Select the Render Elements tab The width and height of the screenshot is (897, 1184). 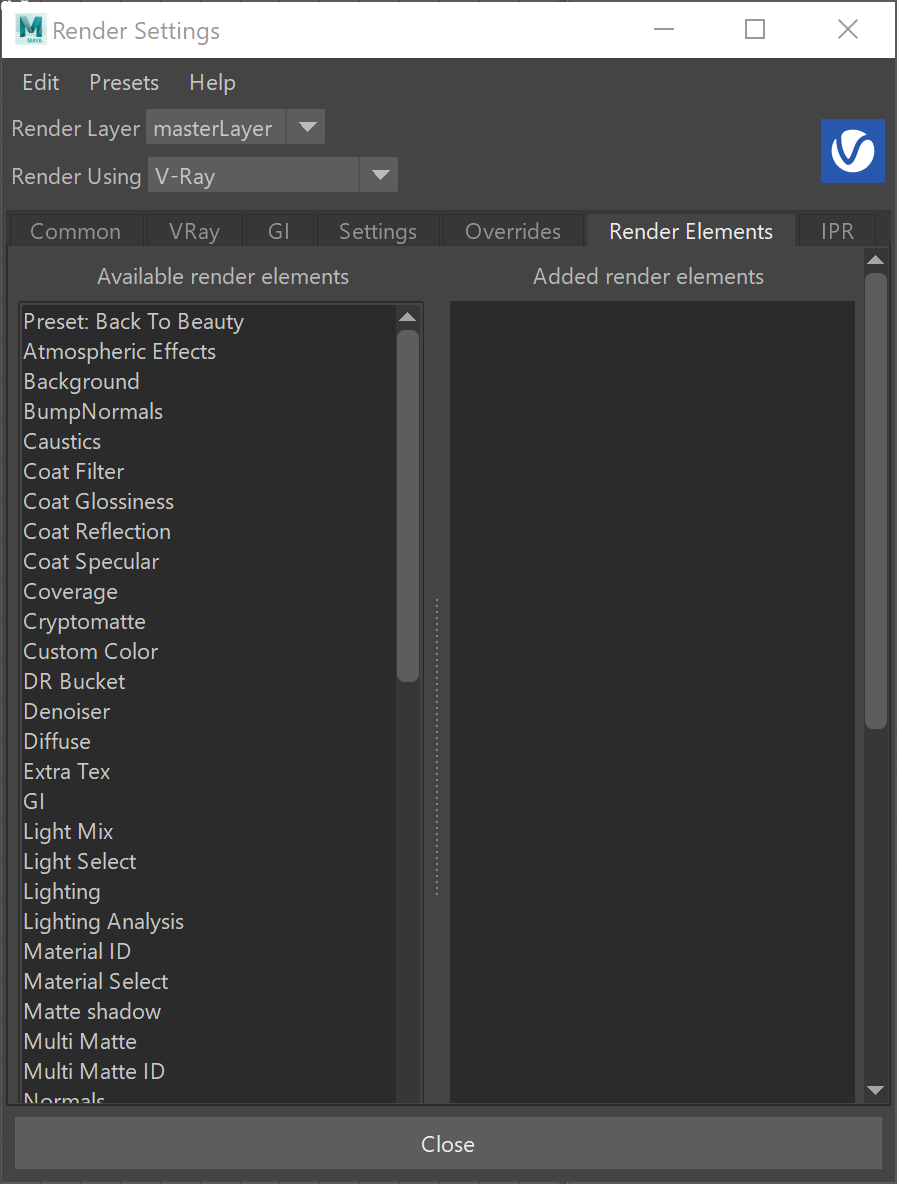coord(691,231)
